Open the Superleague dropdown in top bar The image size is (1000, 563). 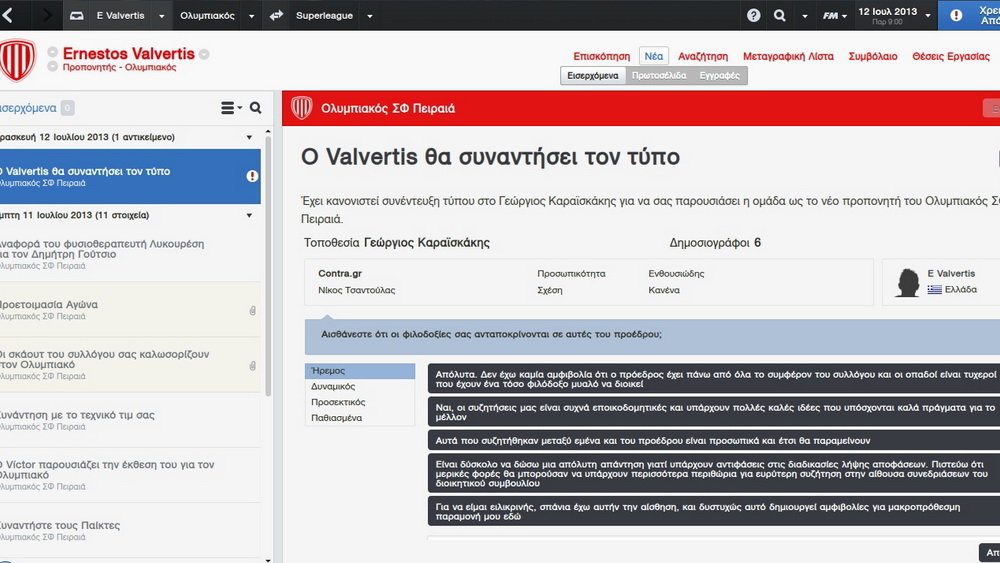click(369, 16)
